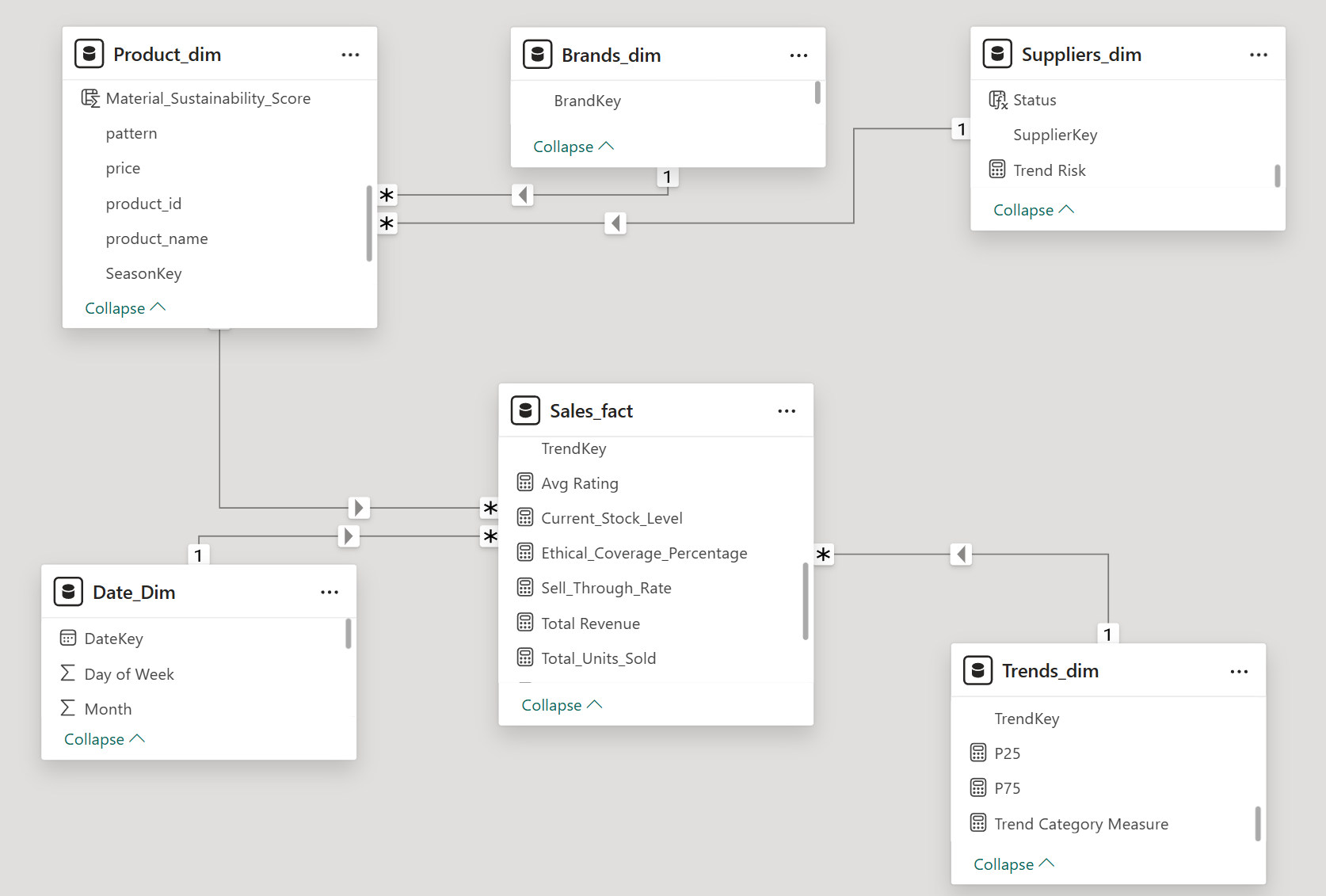Click the calculator icon next to Trend Risk
1326x896 pixels.
pos(996,169)
